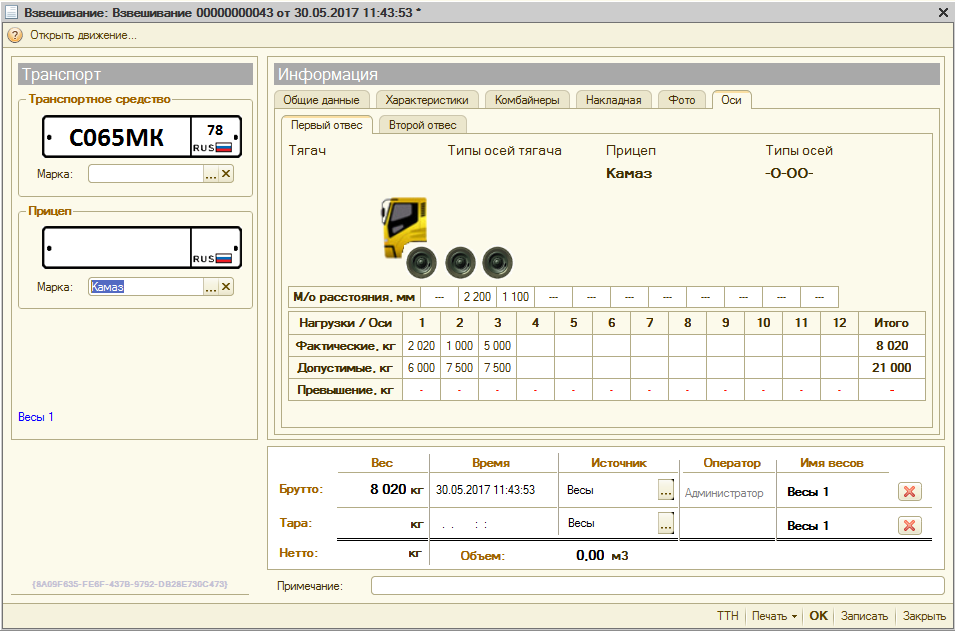Open vehicle Марка selection ellipsis button
The image size is (955, 631).
[210, 174]
